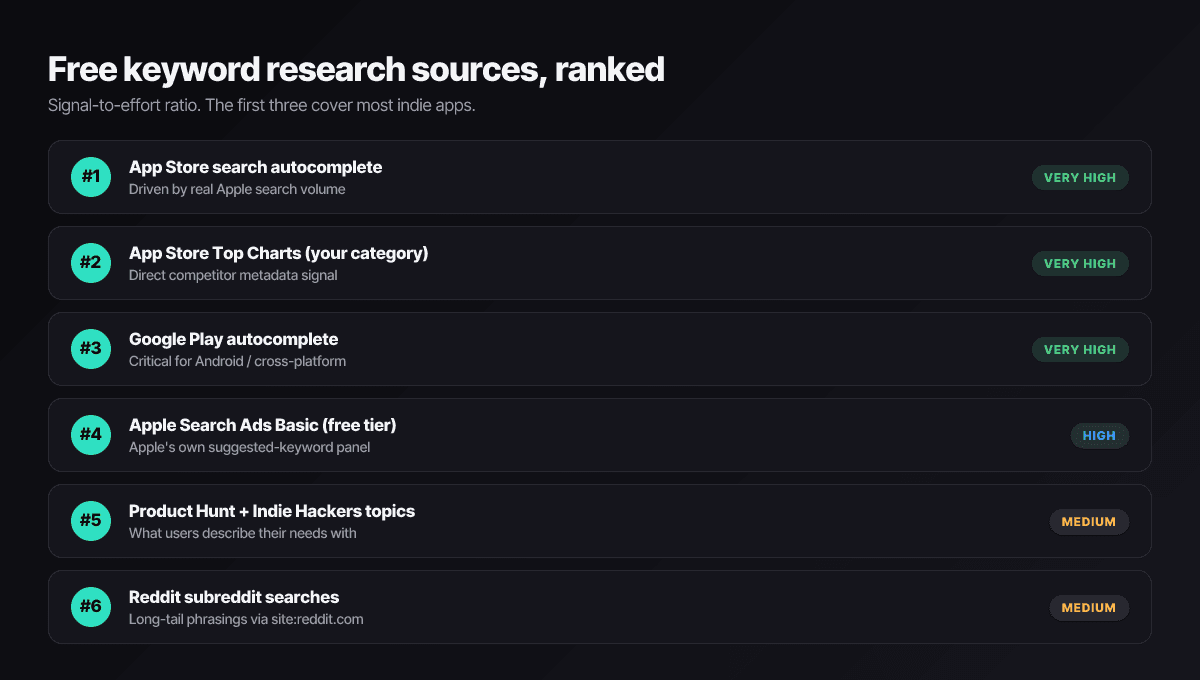Click 'Long-tail phrasings via site:reddit.com' text

(246, 619)
